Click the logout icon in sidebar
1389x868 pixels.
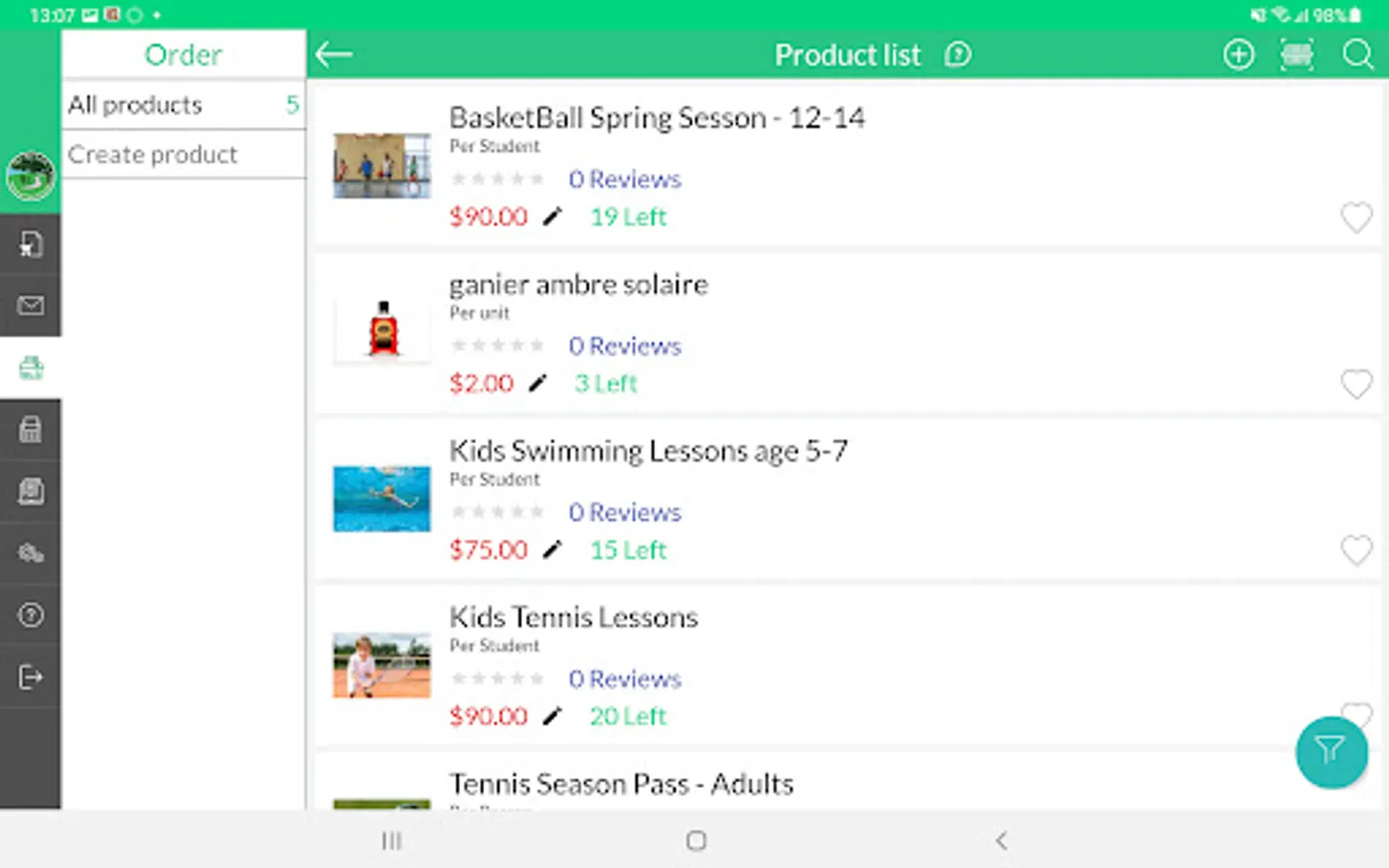pos(31,677)
